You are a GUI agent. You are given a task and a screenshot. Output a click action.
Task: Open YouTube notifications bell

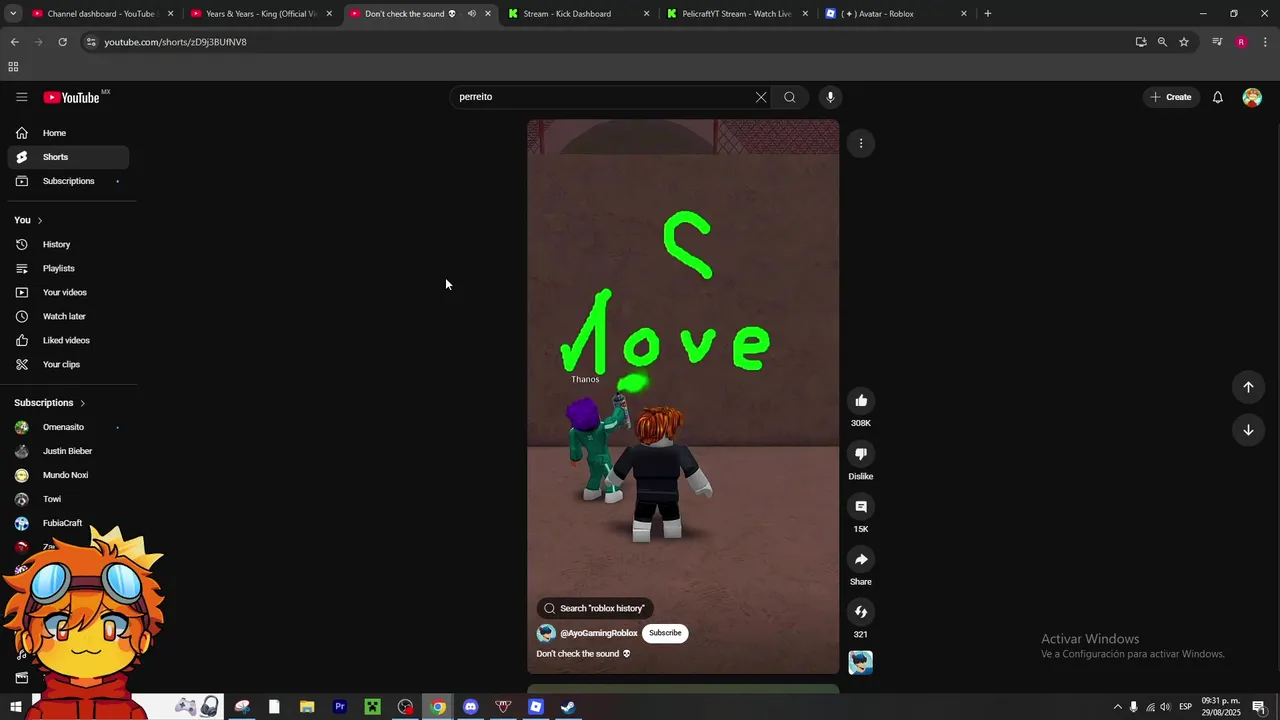[x=1217, y=97]
